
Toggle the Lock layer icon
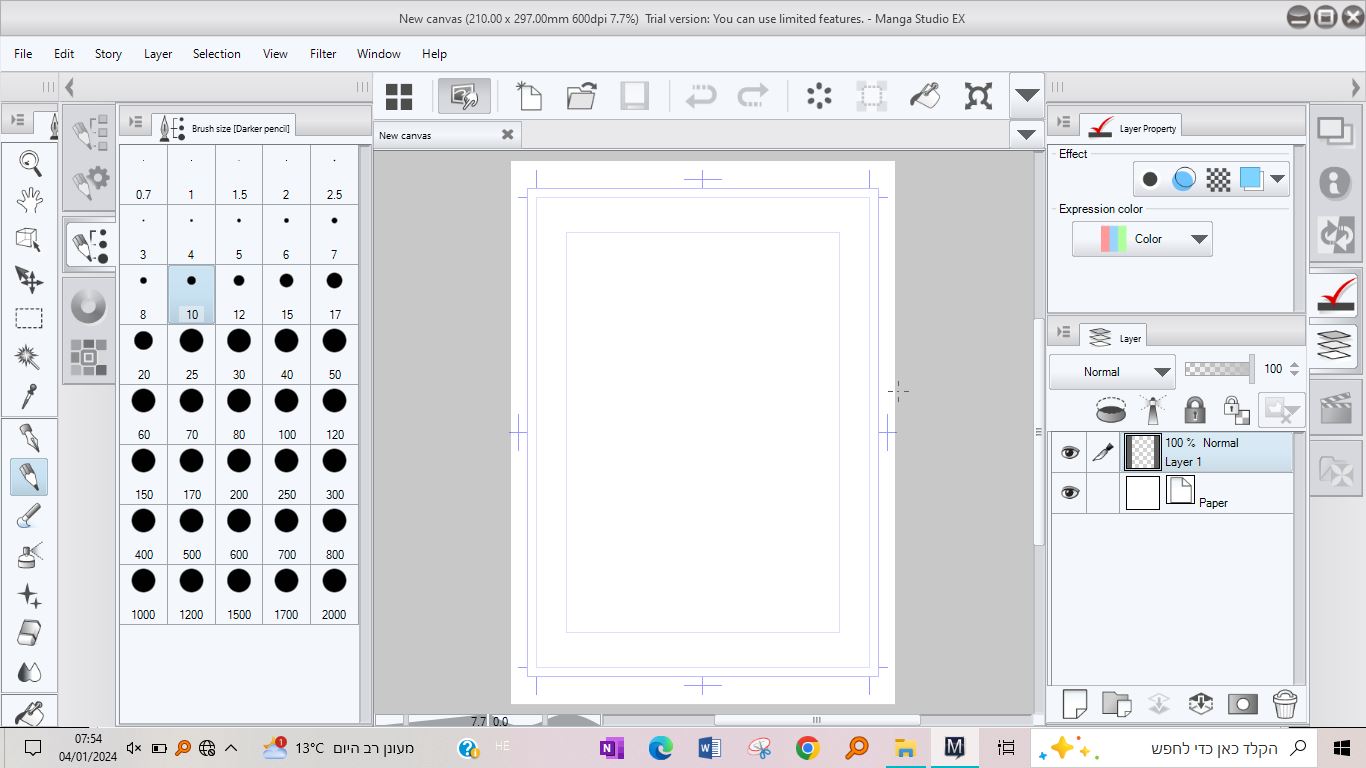click(1194, 410)
